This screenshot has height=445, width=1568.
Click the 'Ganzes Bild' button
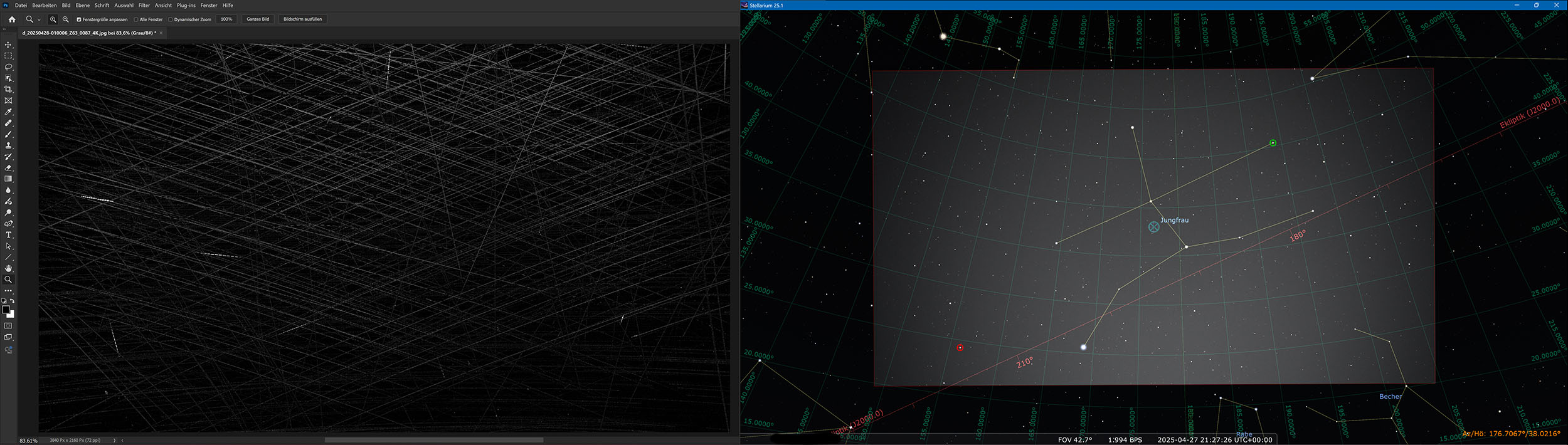258,19
